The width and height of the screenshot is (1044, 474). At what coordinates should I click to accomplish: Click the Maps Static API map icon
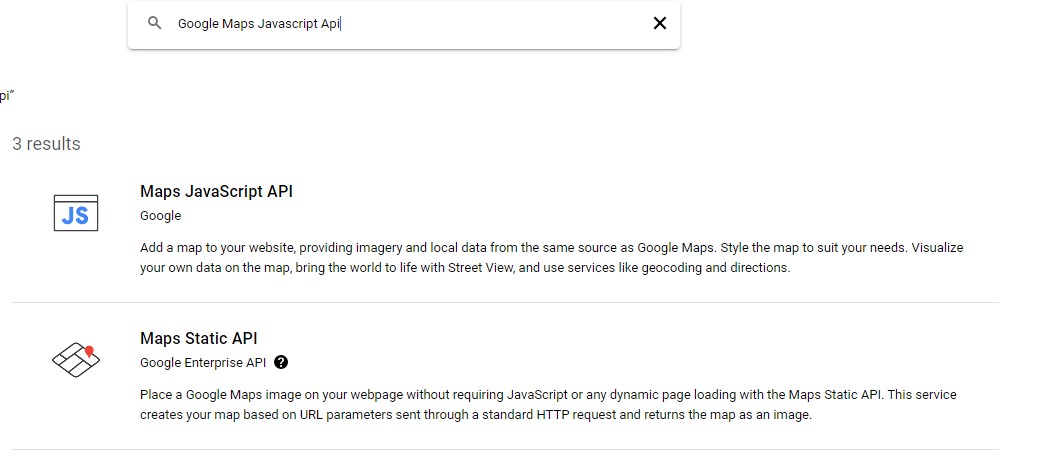click(75, 360)
